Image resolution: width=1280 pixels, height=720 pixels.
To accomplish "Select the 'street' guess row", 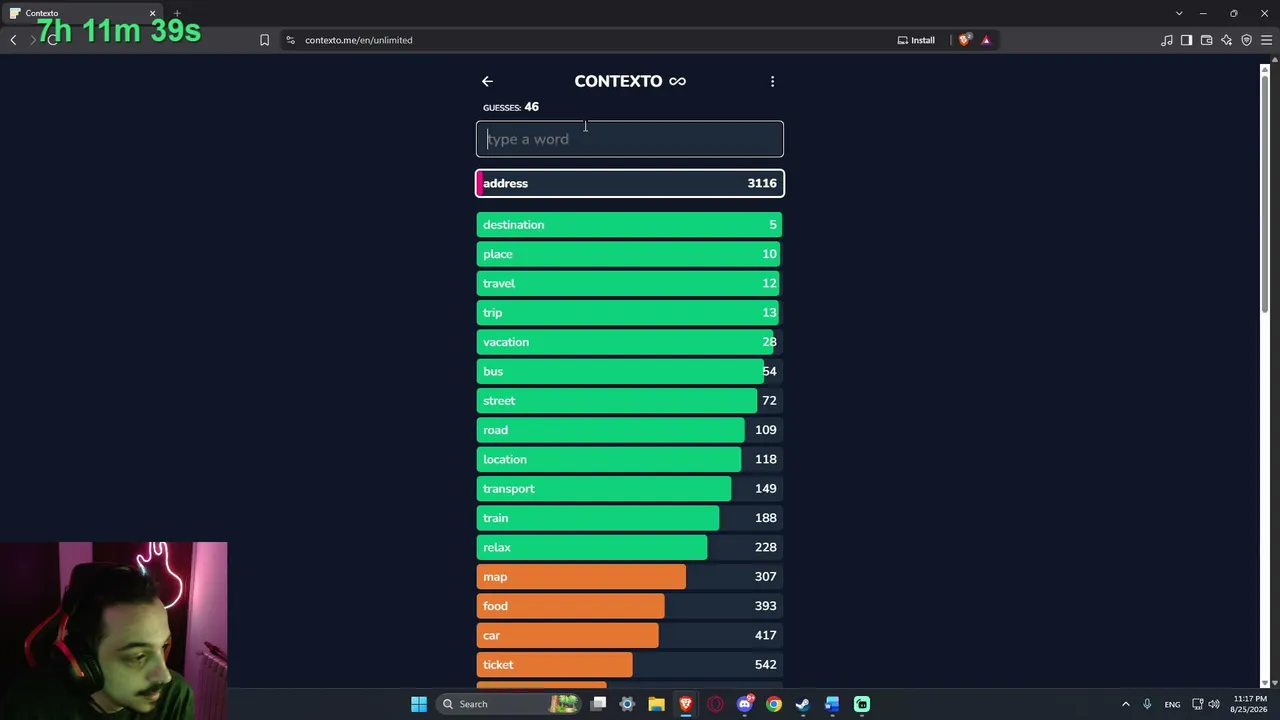I will click(630, 401).
